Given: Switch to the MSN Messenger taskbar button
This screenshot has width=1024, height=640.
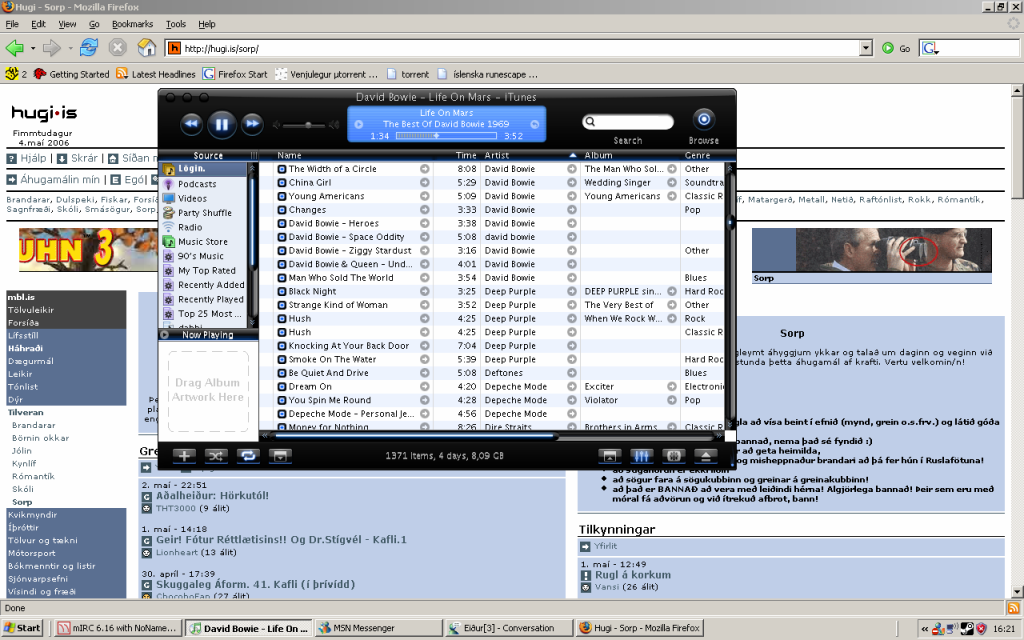Looking at the screenshot, I should pyautogui.click(x=379, y=628).
